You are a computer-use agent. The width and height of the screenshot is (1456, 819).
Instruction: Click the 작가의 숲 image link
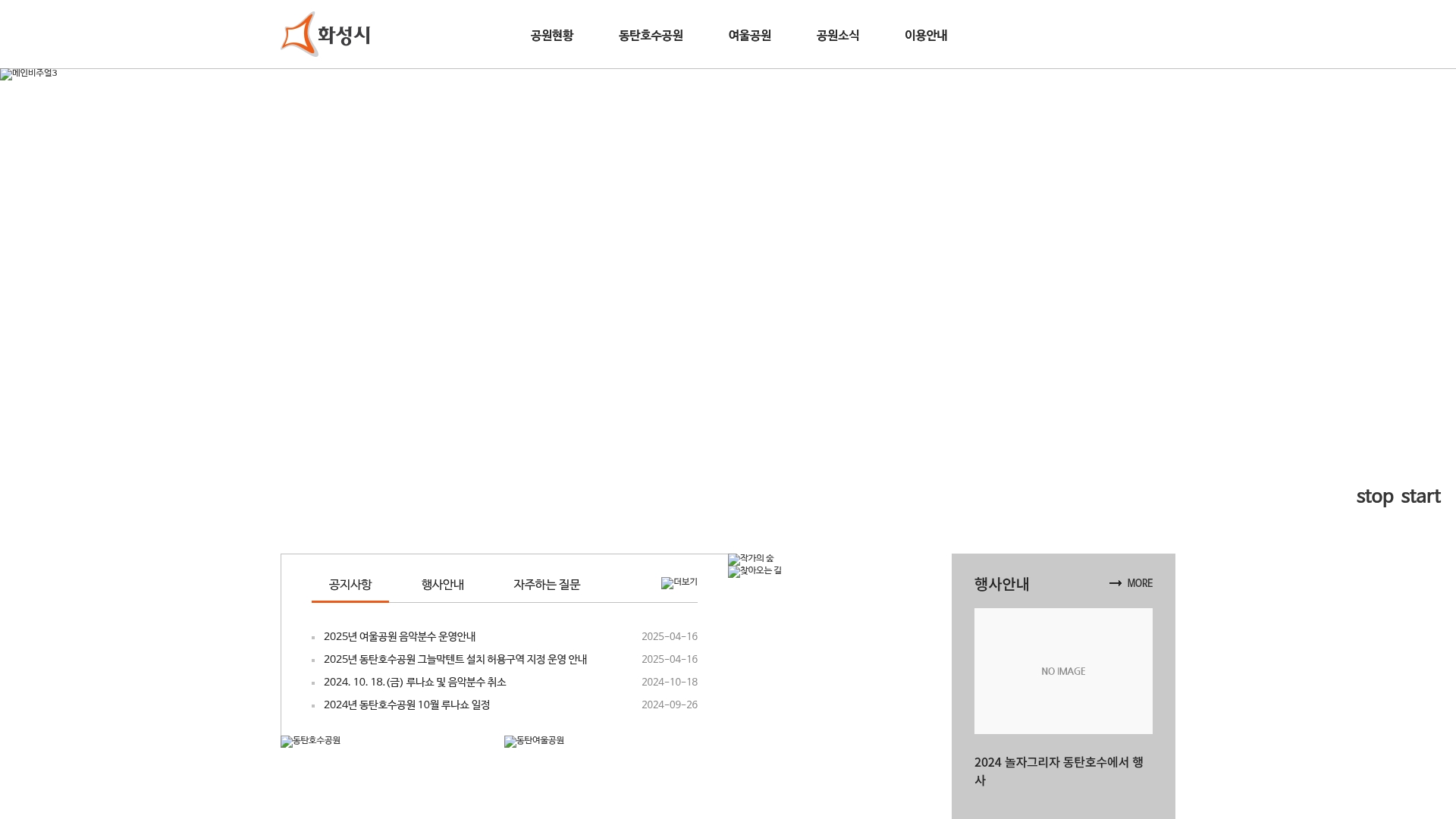[751, 559]
